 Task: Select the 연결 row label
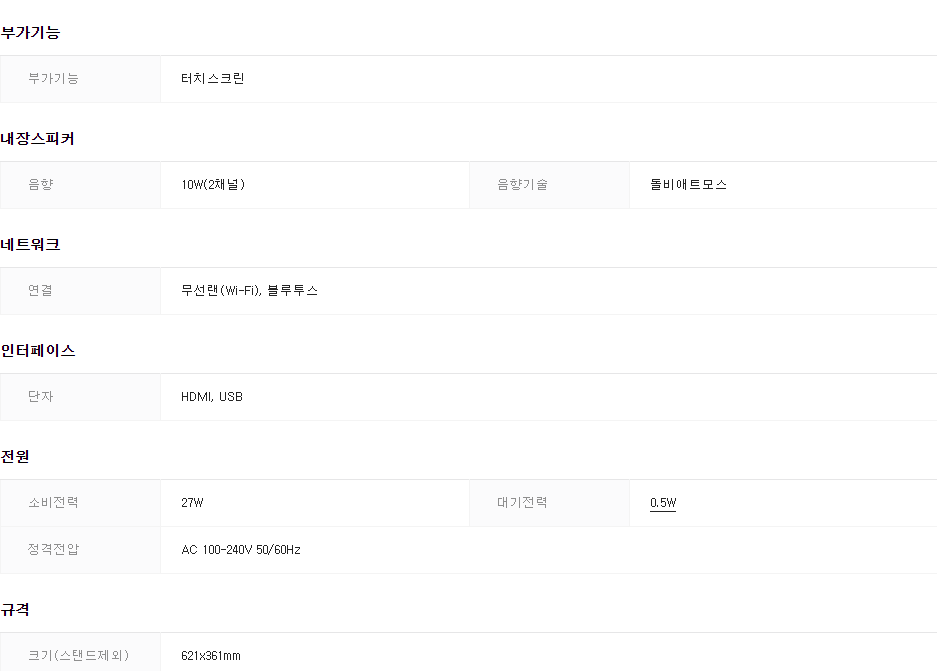(41, 291)
